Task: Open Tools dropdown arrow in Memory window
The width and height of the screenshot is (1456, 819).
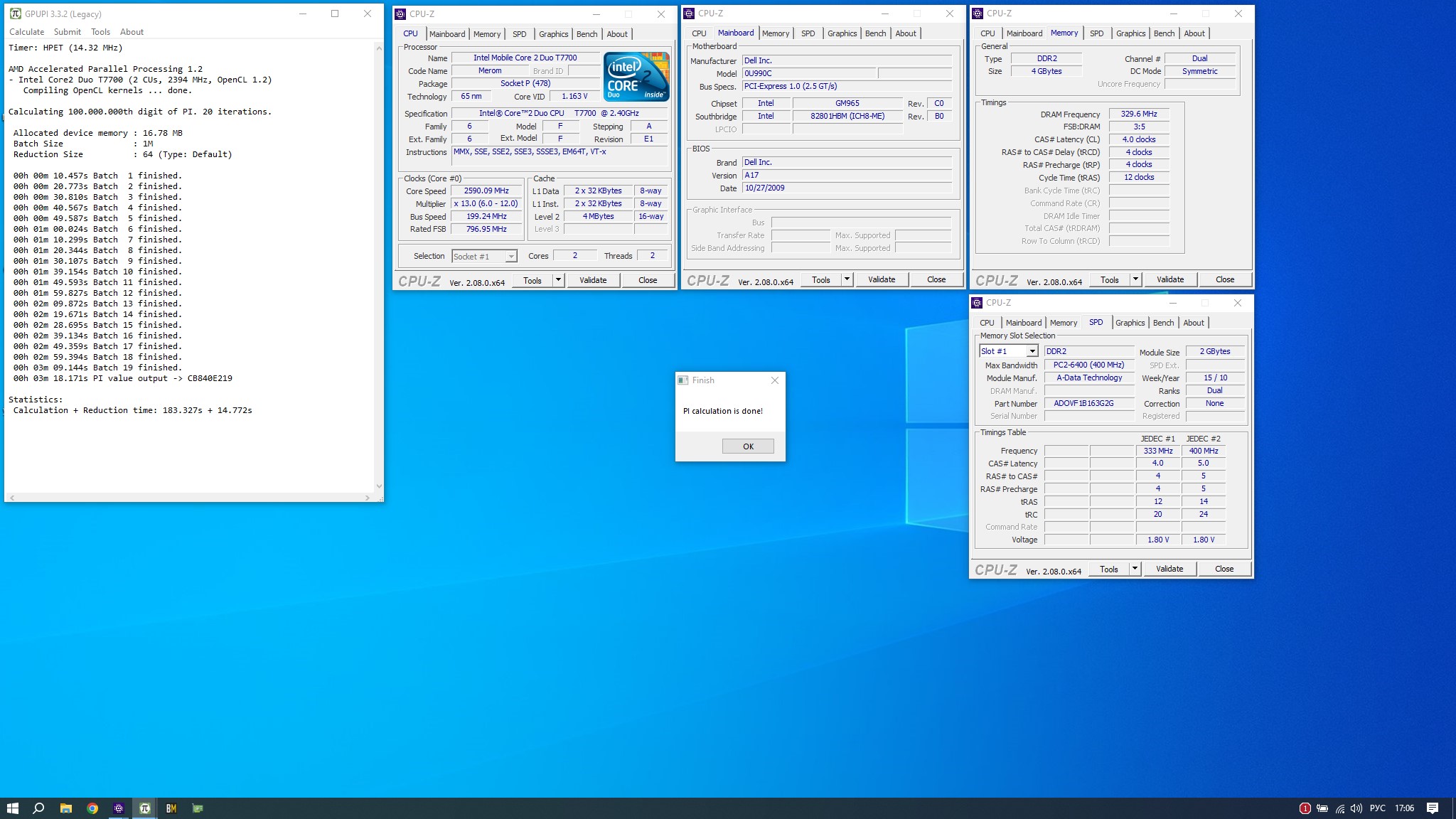Action: click(1135, 279)
